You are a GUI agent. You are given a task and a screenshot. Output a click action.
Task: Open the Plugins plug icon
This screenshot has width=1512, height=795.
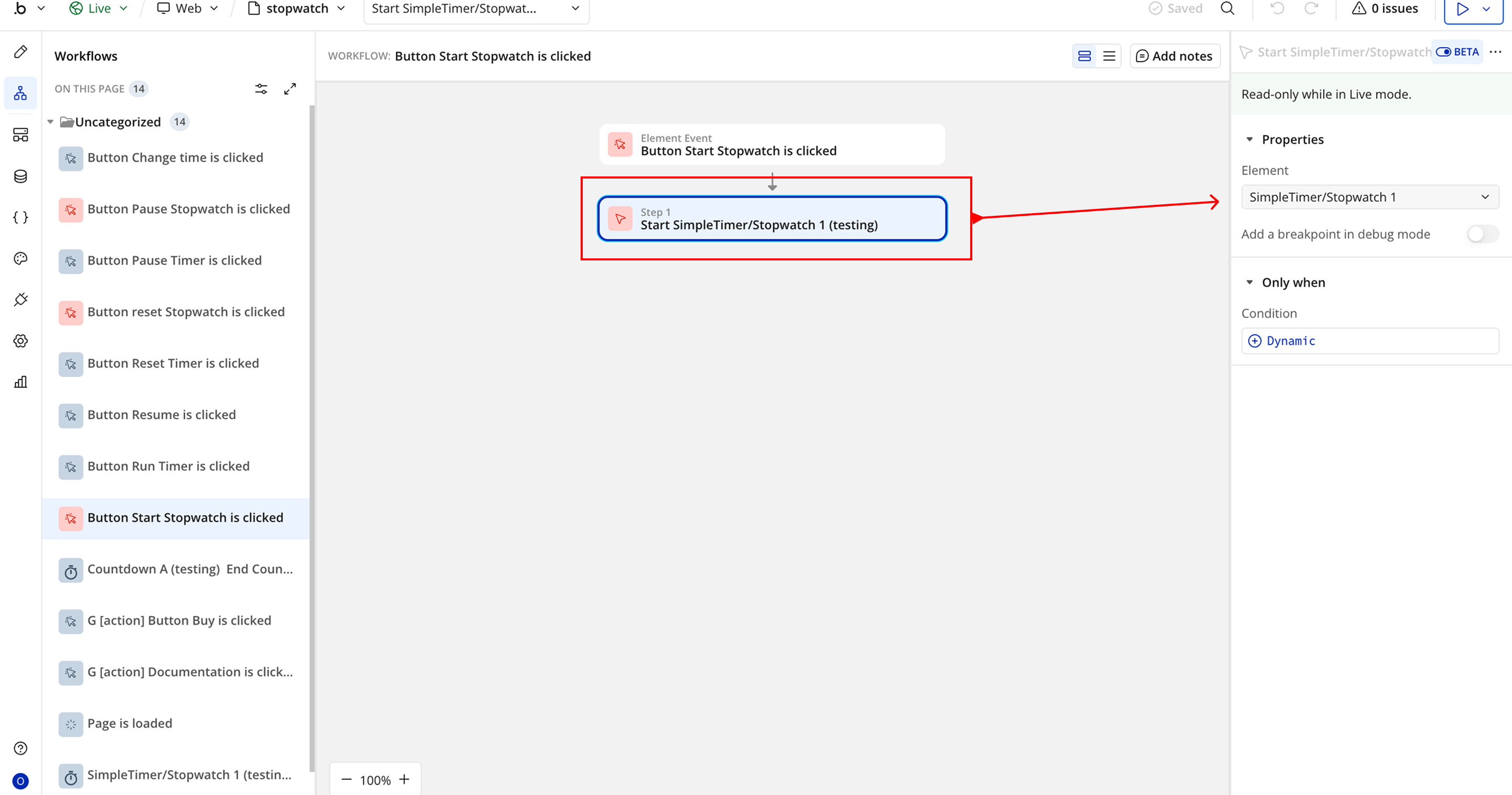[x=20, y=299]
